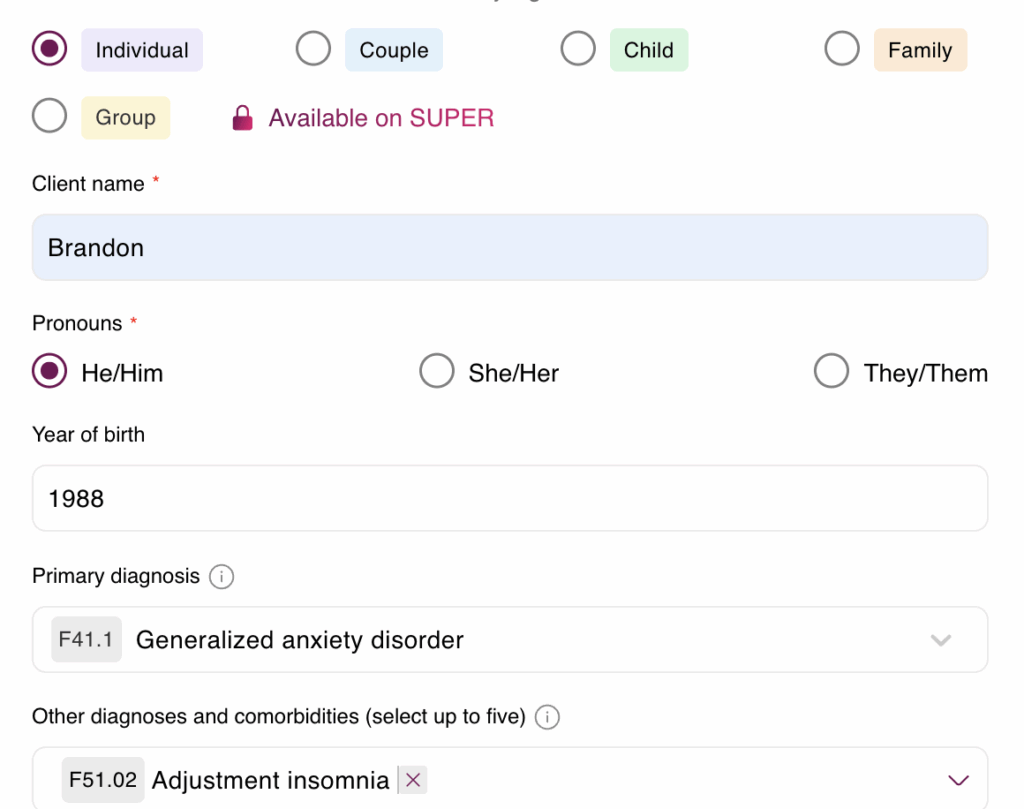Image resolution: width=1024 pixels, height=809 pixels.
Task: Pick the Family radio button
Action: click(842, 48)
